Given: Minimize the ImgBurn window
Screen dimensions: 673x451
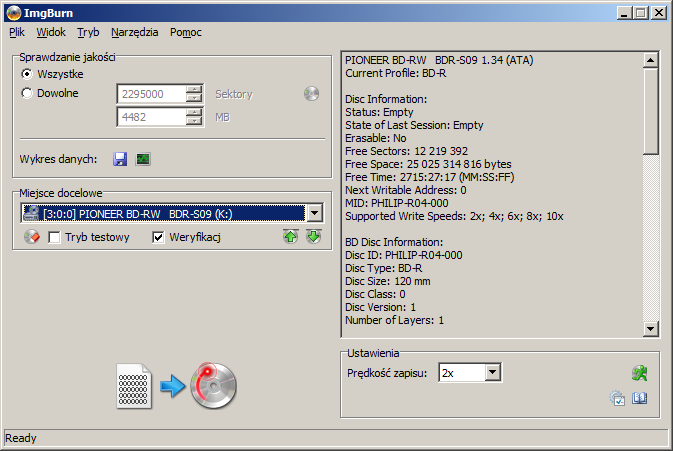Looking at the screenshot, I should click(624, 13).
